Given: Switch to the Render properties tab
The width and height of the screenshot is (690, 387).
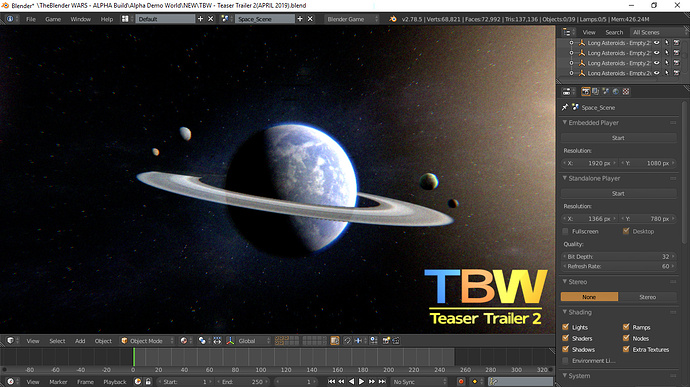Looking at the screenshot, I should [x=586, y=92].
